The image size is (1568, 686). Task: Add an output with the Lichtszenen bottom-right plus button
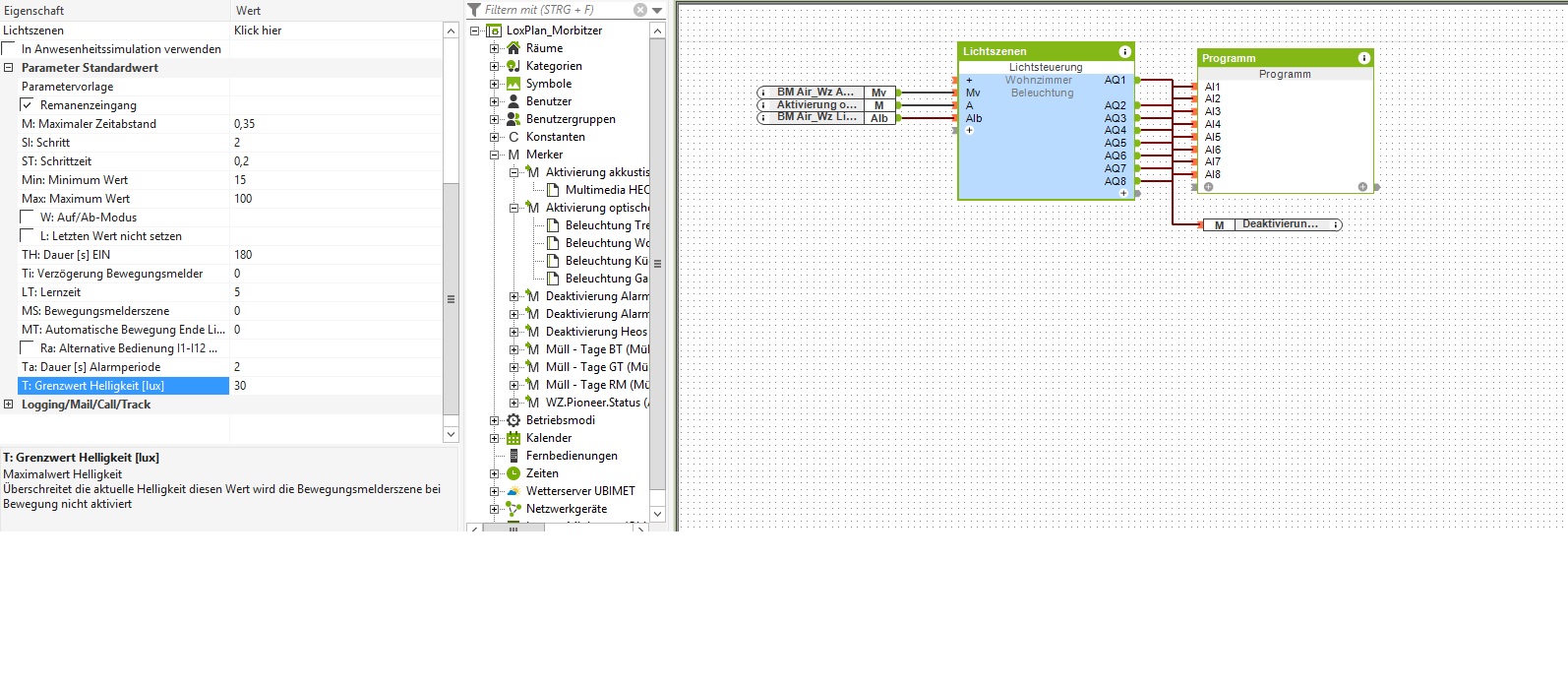[1123, 193]
